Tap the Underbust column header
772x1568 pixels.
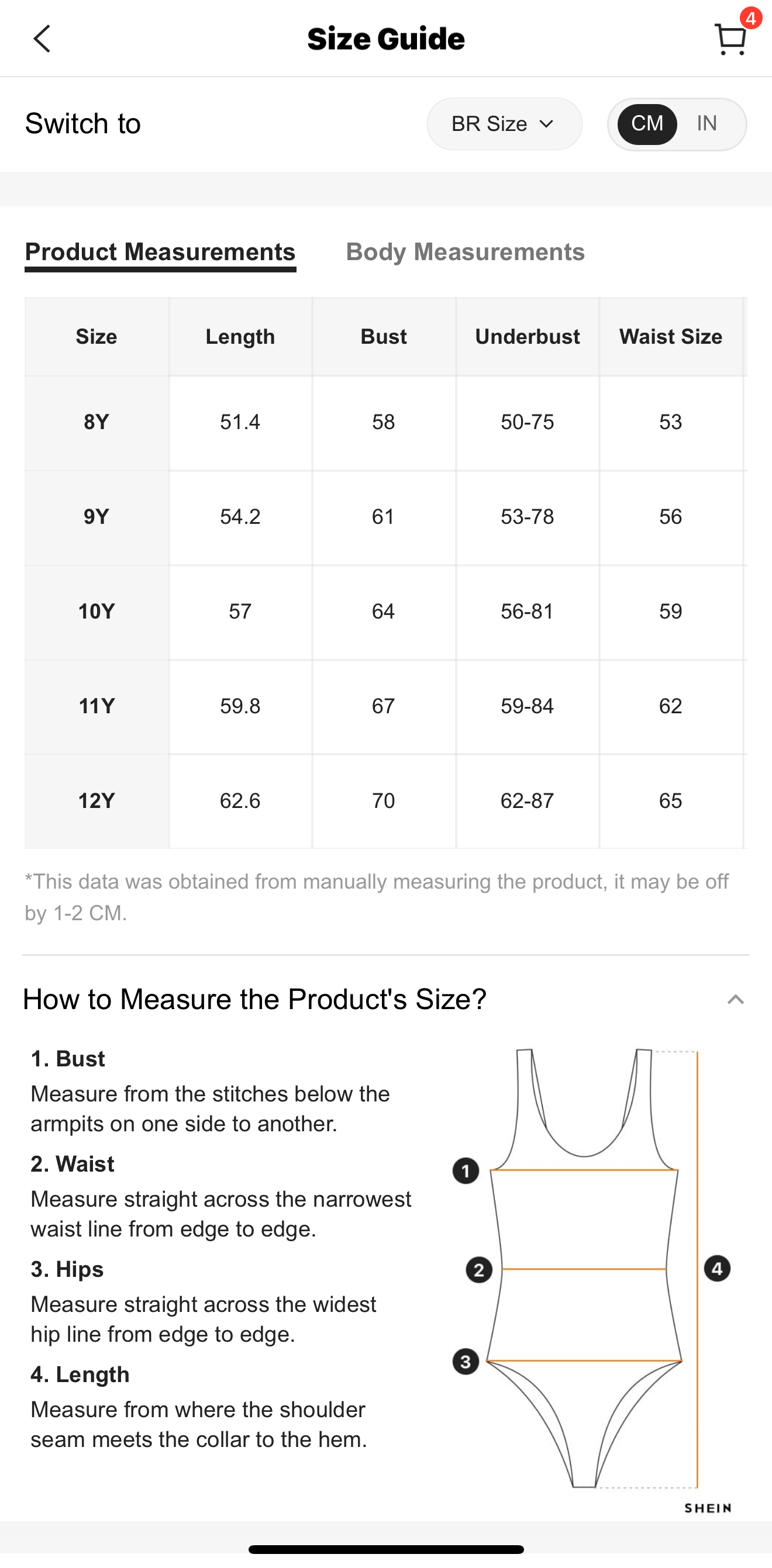pos(528,337)
